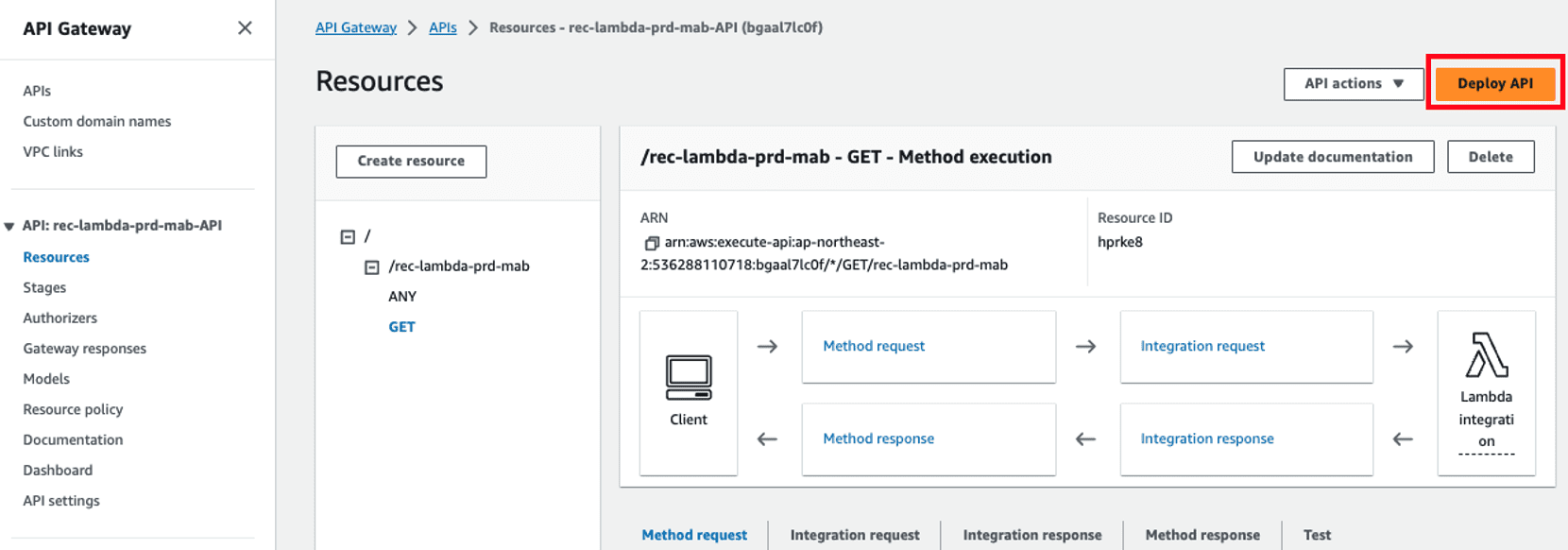Open the Integration response box link

click(x=1206, y=438)
